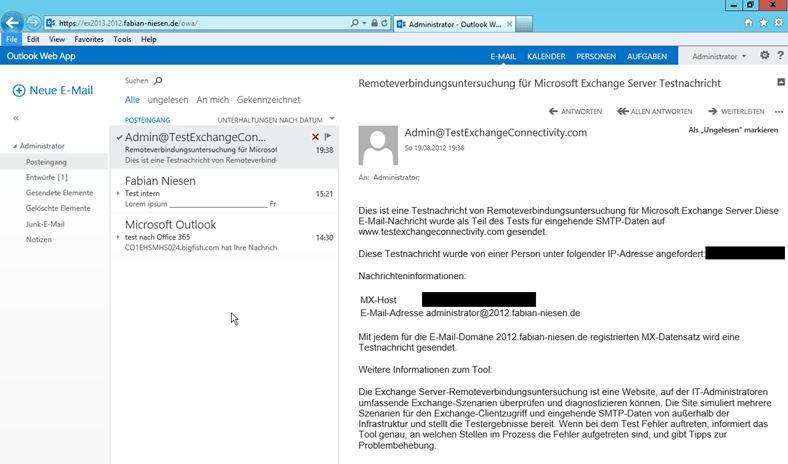This screenshot has width=788, height=464.
Task: Open the Tools menu
Action: (122, 39)
